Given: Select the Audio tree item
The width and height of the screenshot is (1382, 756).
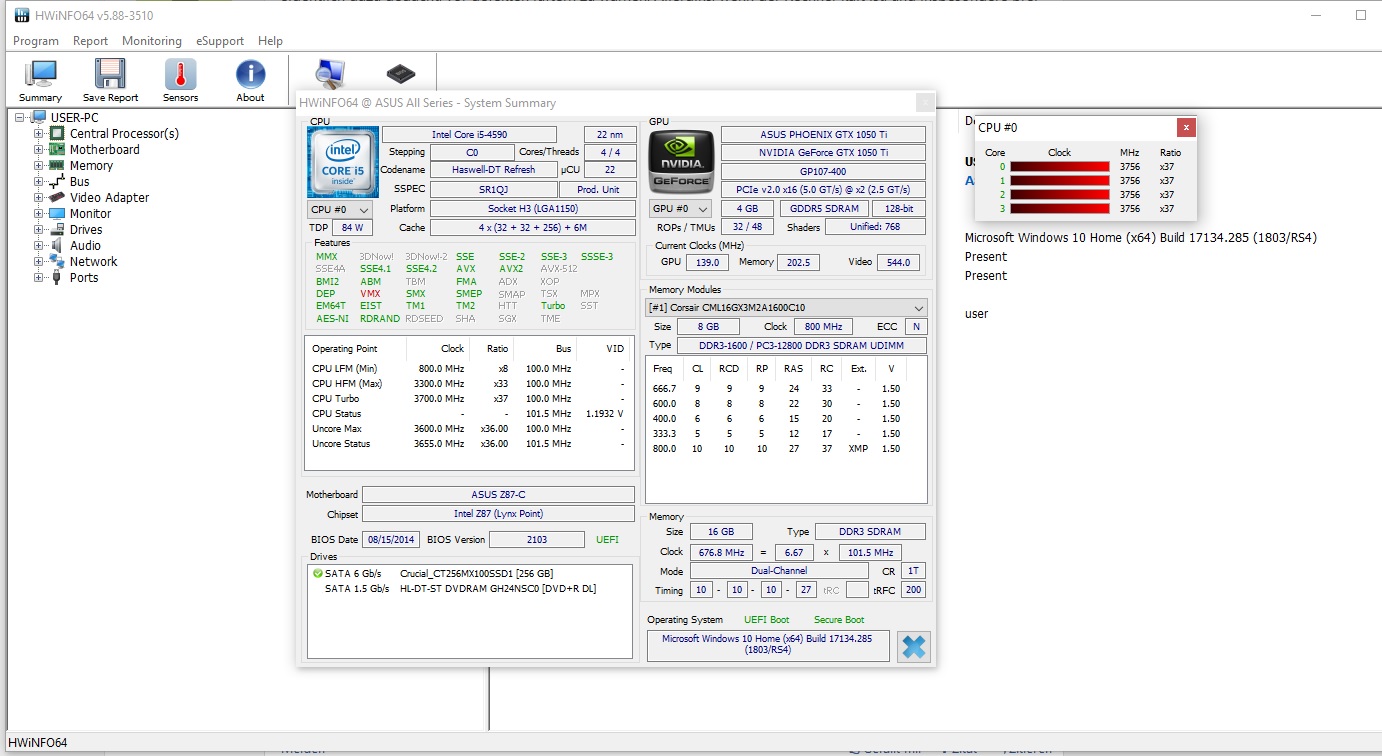Looking at the screenshot, I should 85,245.
